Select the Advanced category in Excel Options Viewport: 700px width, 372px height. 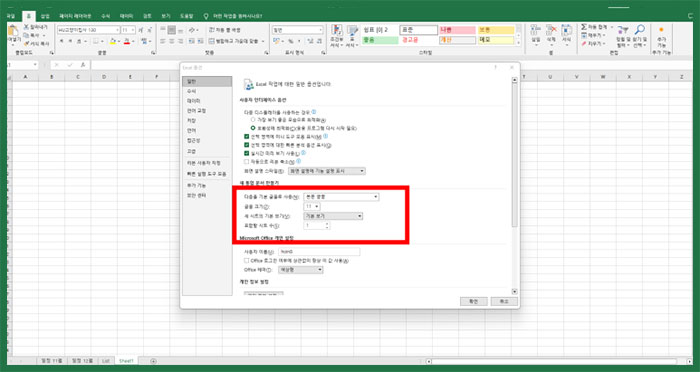tap(207, 151)
